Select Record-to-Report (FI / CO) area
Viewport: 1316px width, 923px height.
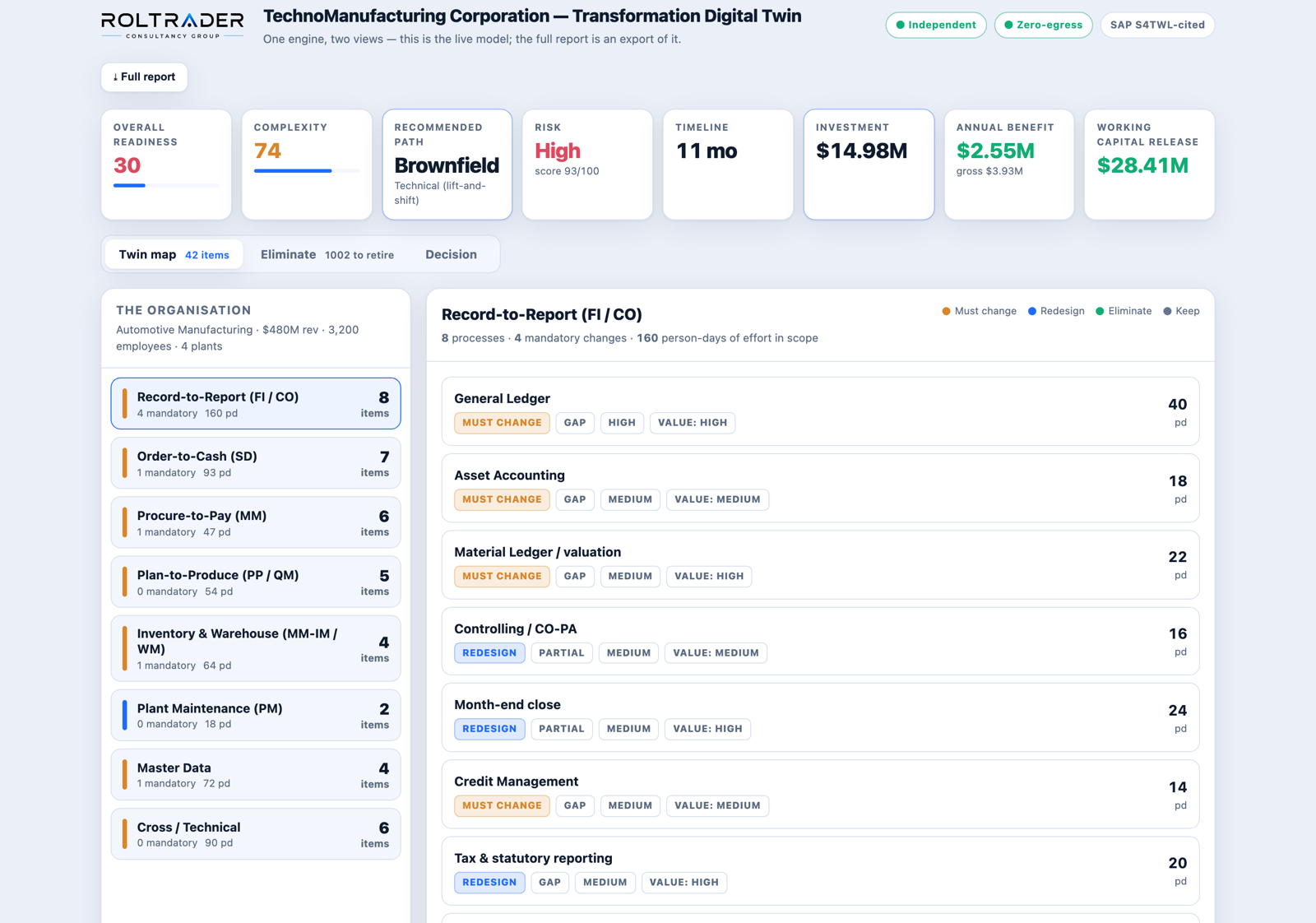tap(256, 404)
